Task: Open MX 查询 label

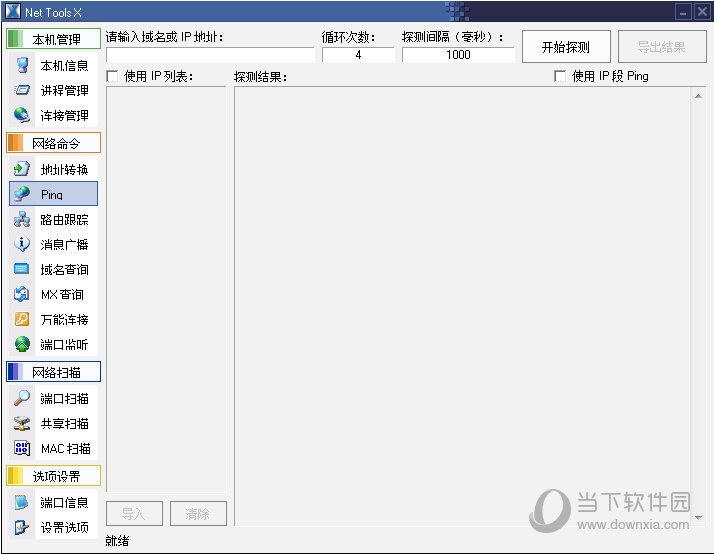Action: (62, 295)
